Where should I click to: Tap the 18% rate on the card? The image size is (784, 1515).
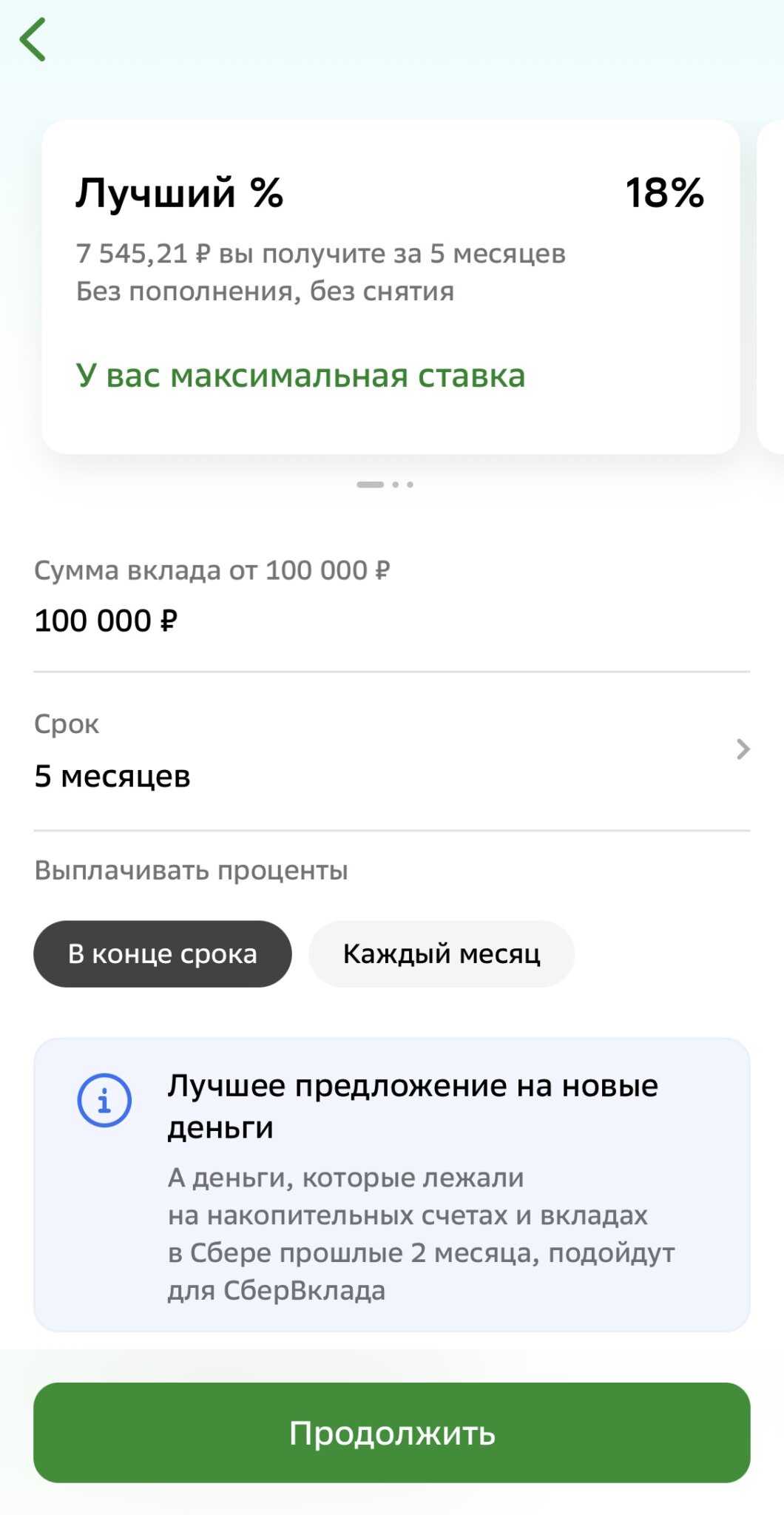664,193
